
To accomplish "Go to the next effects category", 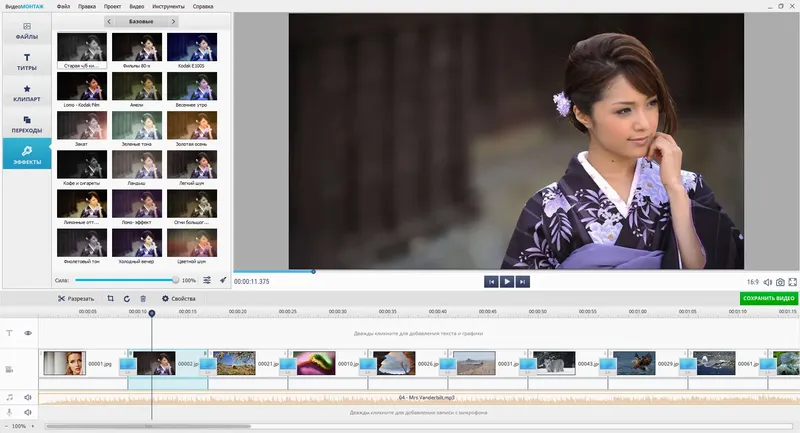I will pos(173,21).
